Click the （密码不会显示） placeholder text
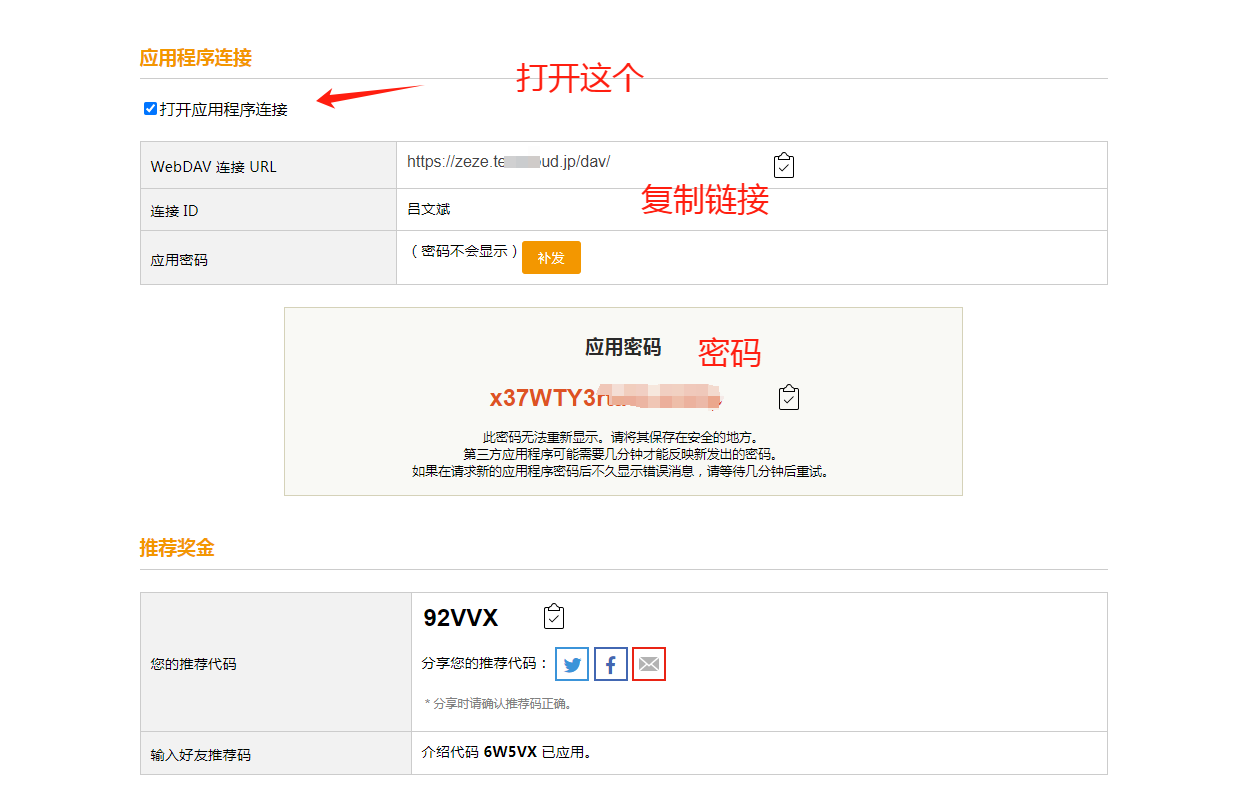The width and height of the screenshot is (1260, 787). (x=464, y=252)
